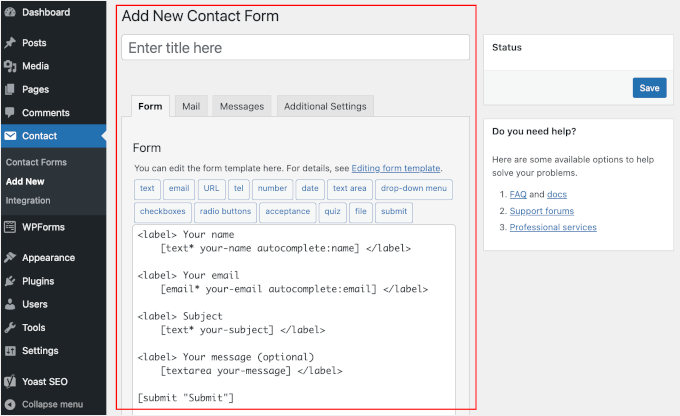Click the Settings sliders icon
Image resolution: width=680 pixels, height=416 pixels.
pos(10,350)
